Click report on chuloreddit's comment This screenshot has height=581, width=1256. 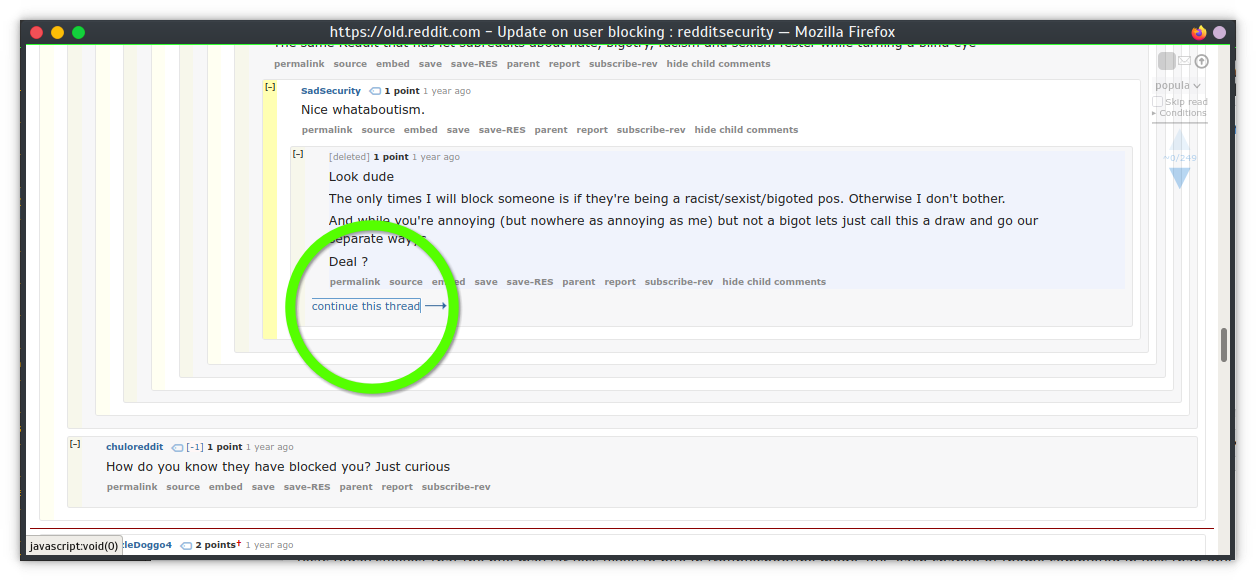(397, 487)
